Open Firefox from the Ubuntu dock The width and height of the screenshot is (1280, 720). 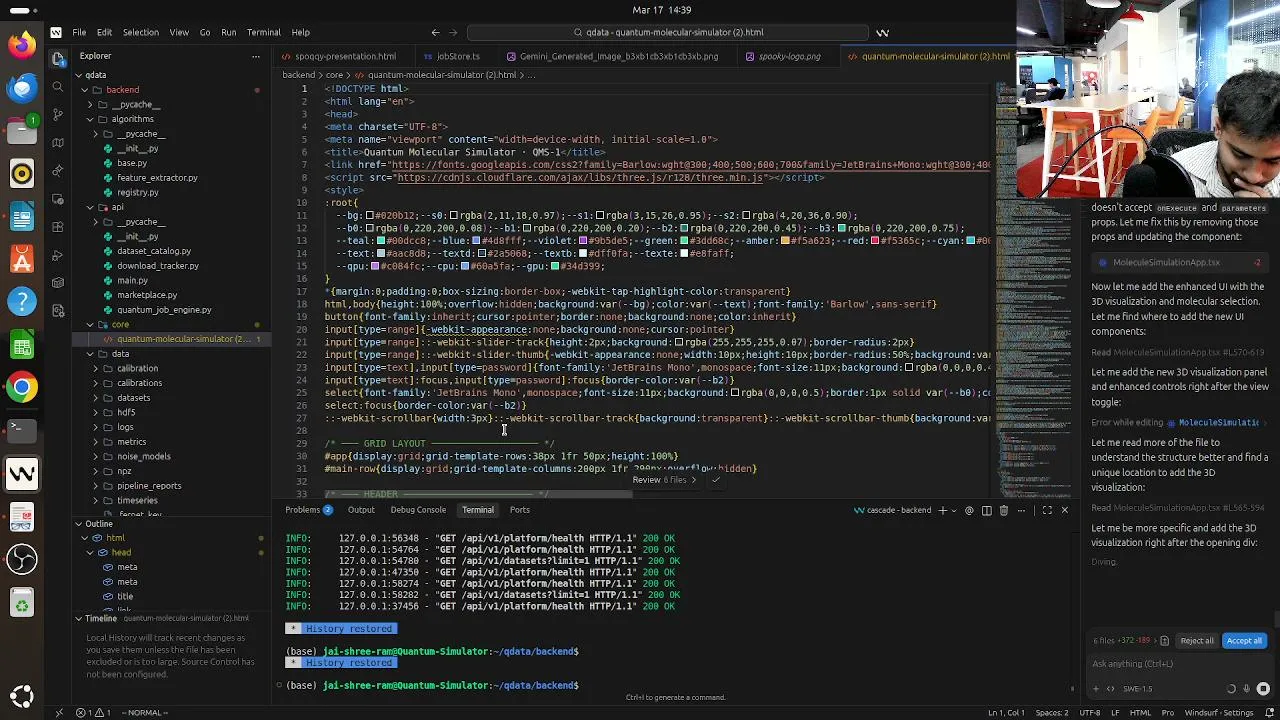pos(21,44)
